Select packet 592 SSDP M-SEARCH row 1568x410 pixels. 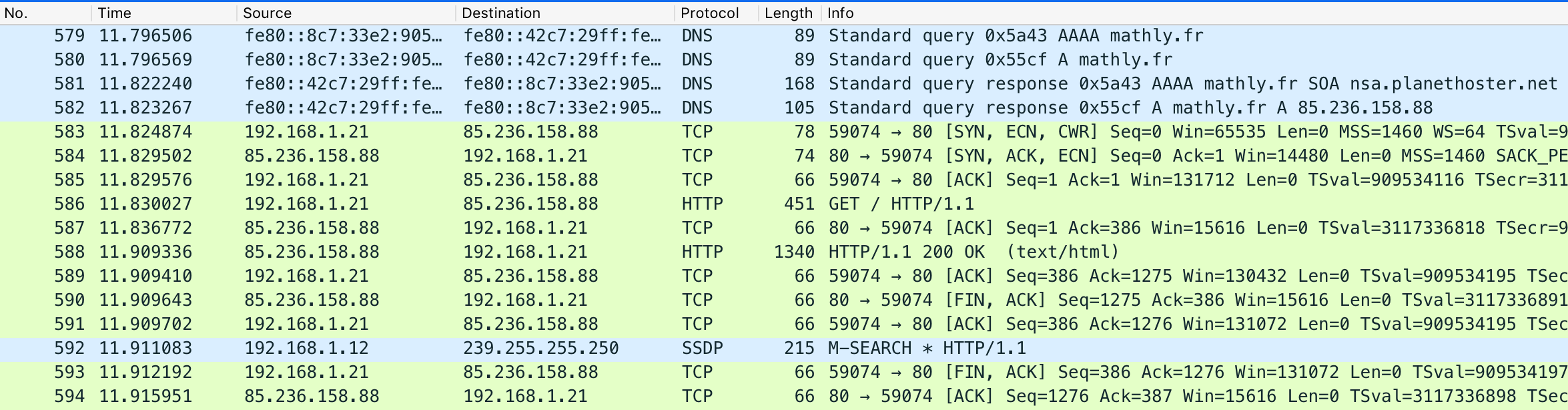click(784, 349)
